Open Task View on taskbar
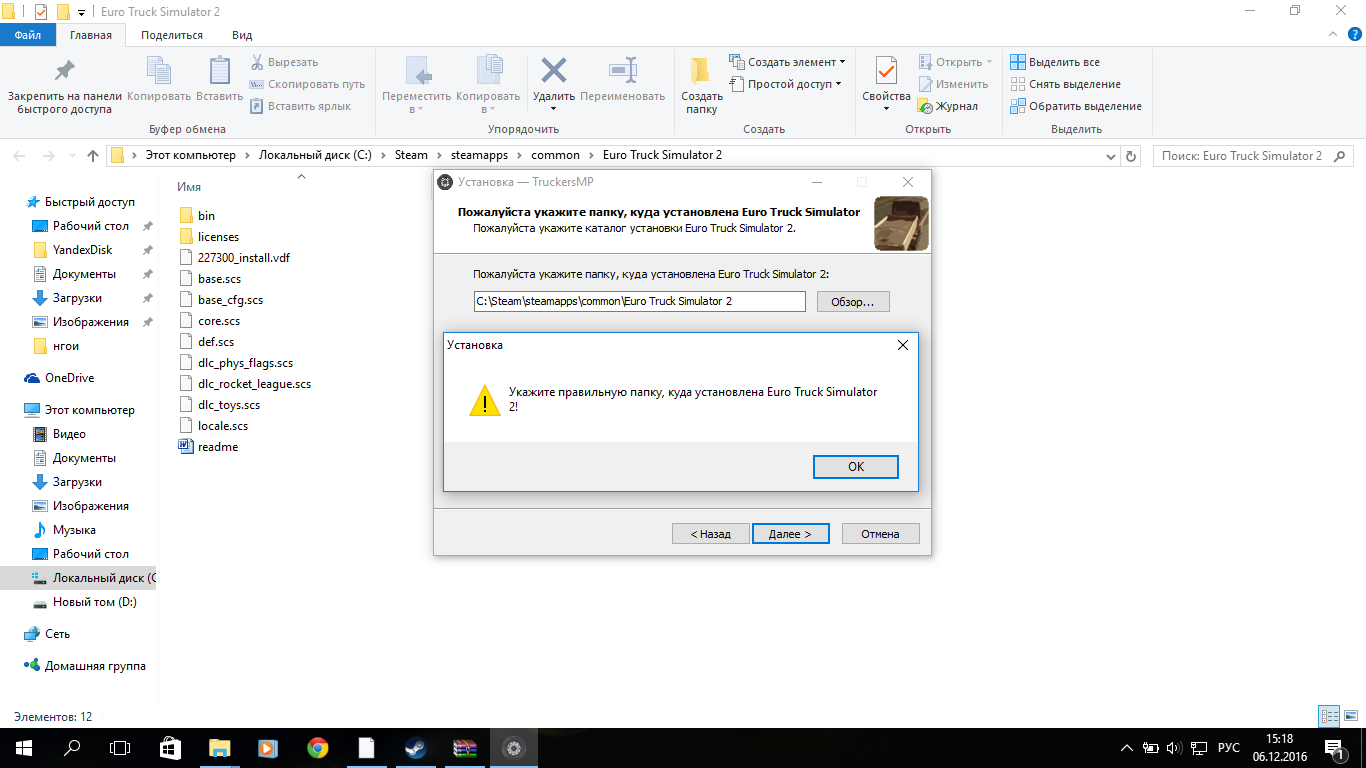The image size is (1366, 768). click(x=120, y=748)
